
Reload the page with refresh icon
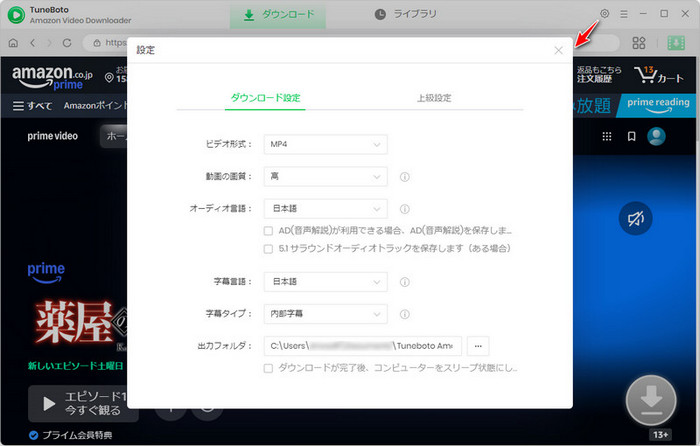pyautogui.click(x=67, y=43)
